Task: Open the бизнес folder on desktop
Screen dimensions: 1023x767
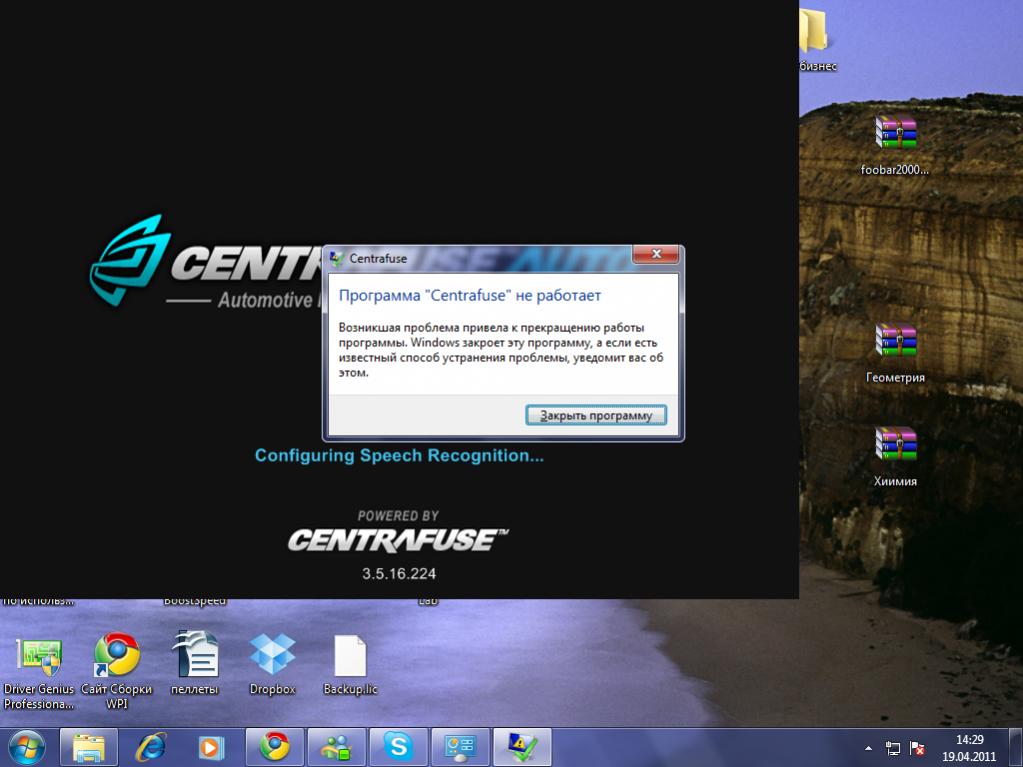Action: pyautogui.click(x=813, y=33)
